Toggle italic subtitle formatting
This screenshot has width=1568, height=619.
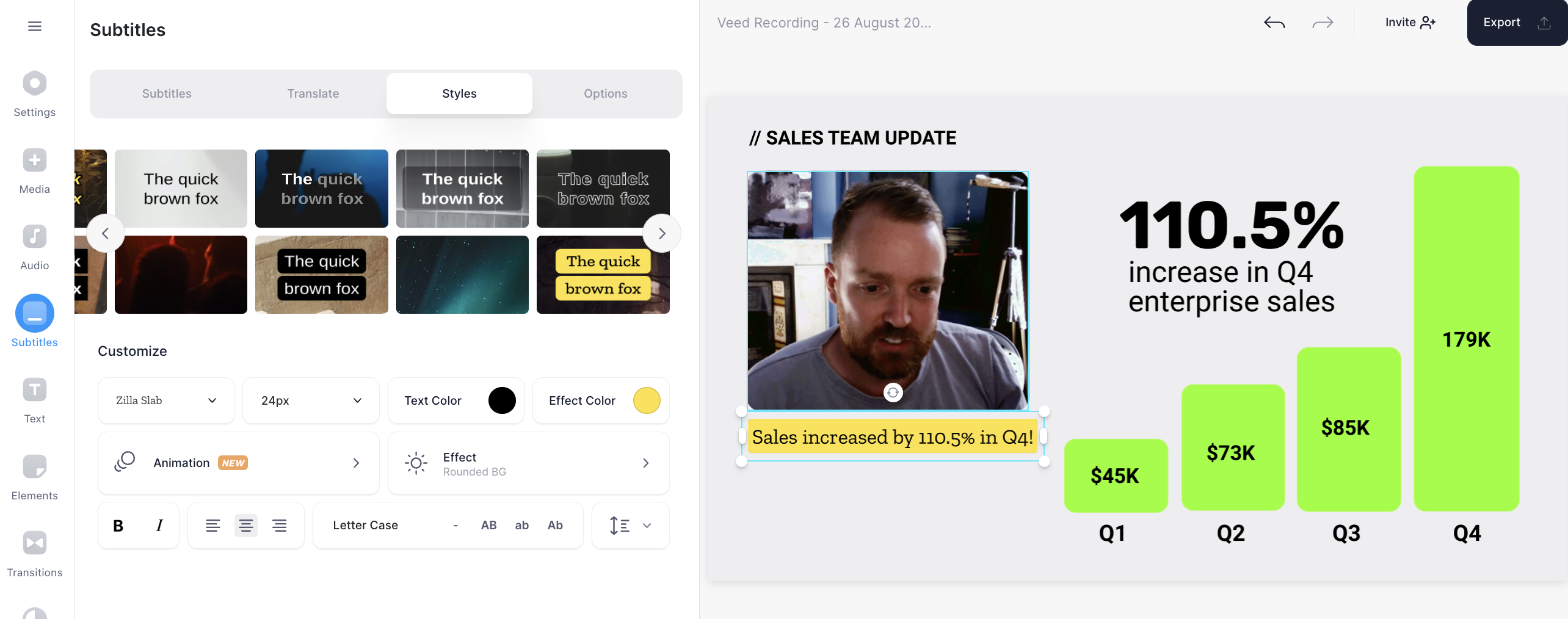[159, 526]
